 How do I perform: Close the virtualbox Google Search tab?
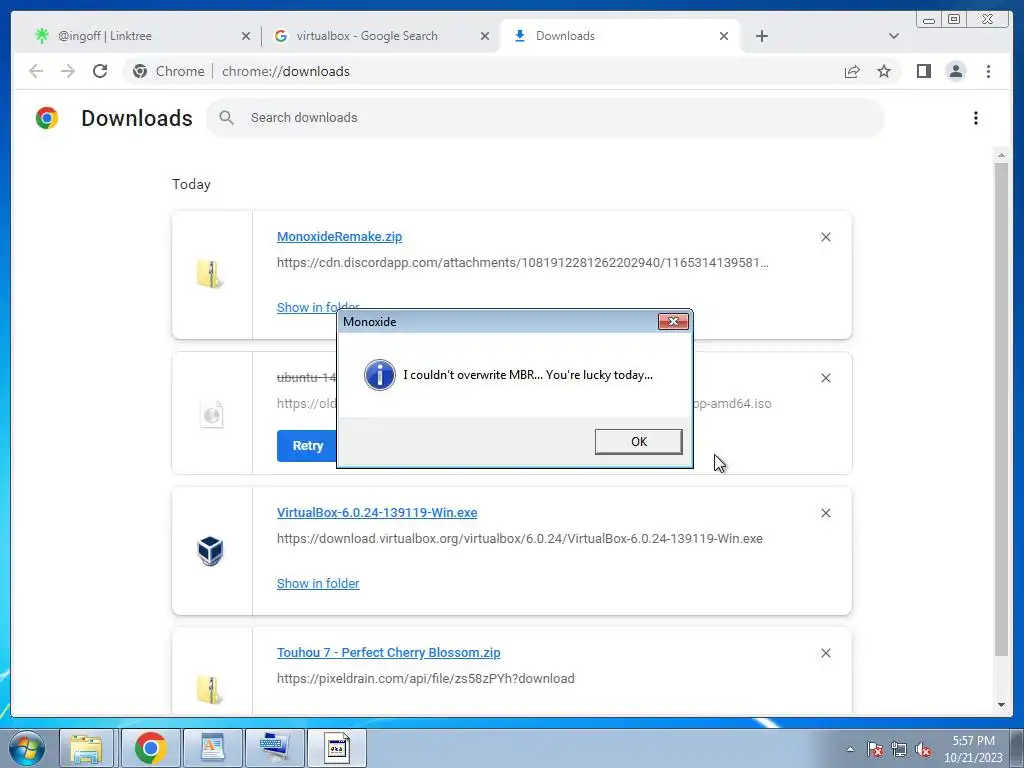485,36
